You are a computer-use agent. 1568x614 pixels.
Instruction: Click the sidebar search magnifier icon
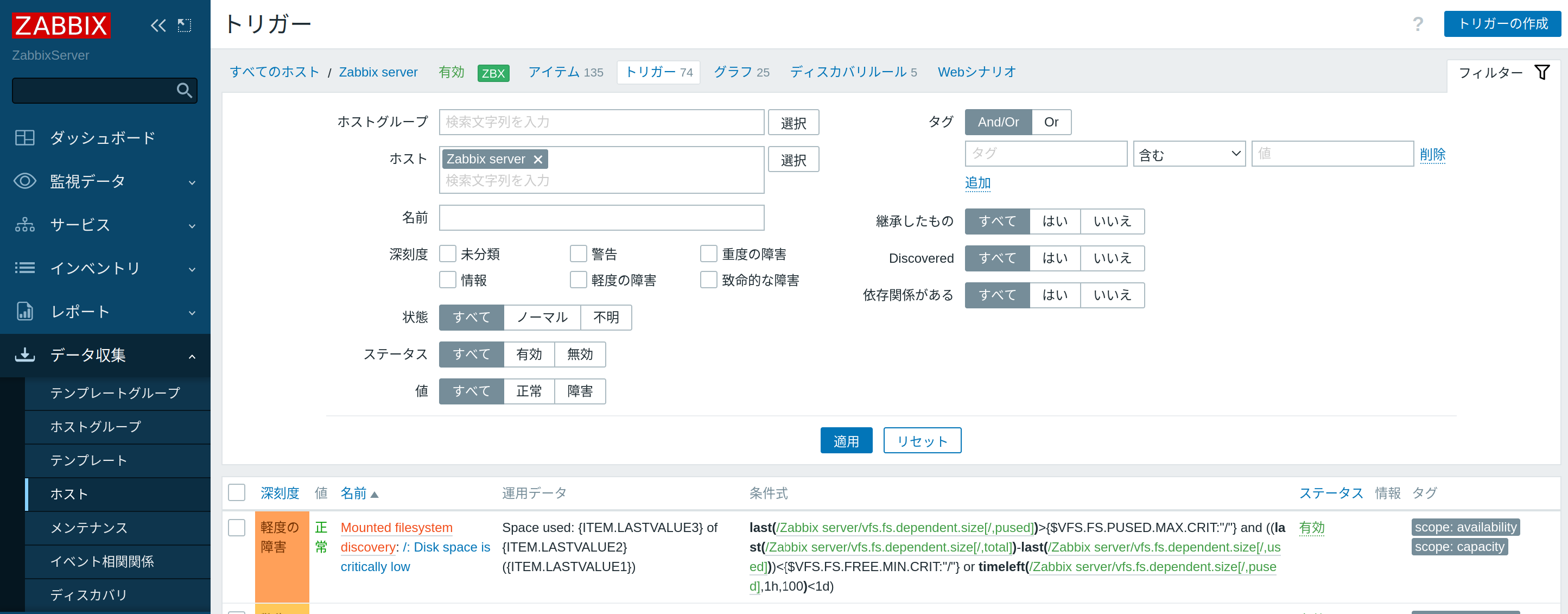[x=184, y=91]
